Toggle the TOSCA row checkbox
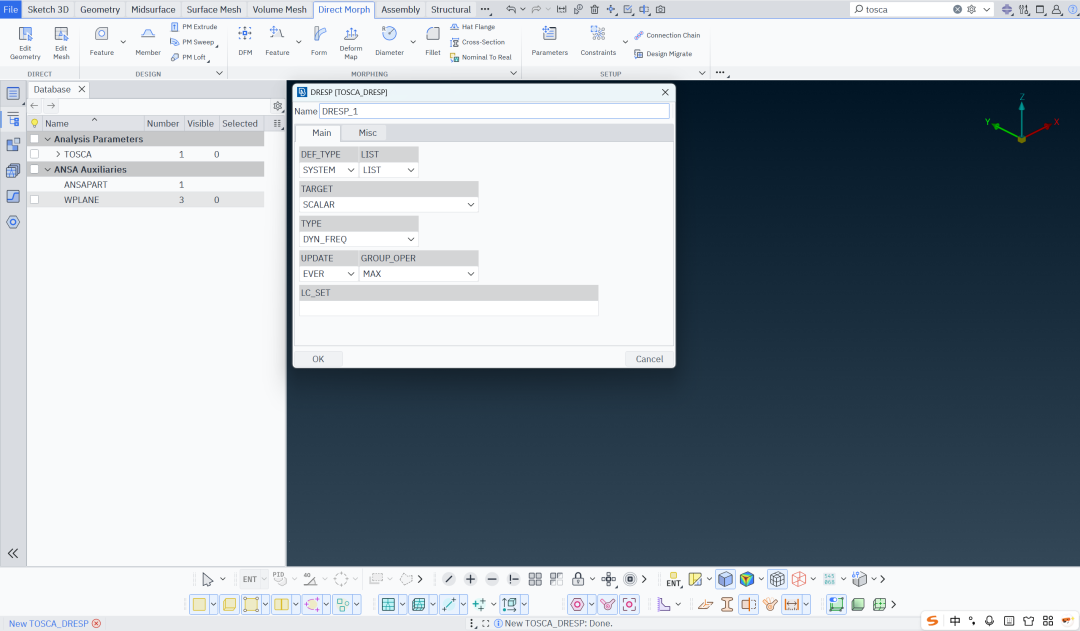This screenshot has height=631, width=1080. (34, 154)
